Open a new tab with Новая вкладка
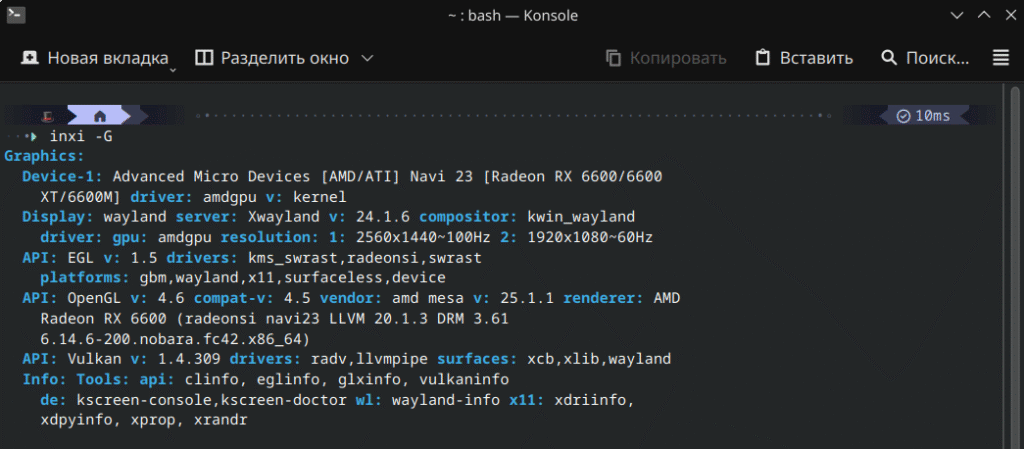 click(x=94, y=58)
